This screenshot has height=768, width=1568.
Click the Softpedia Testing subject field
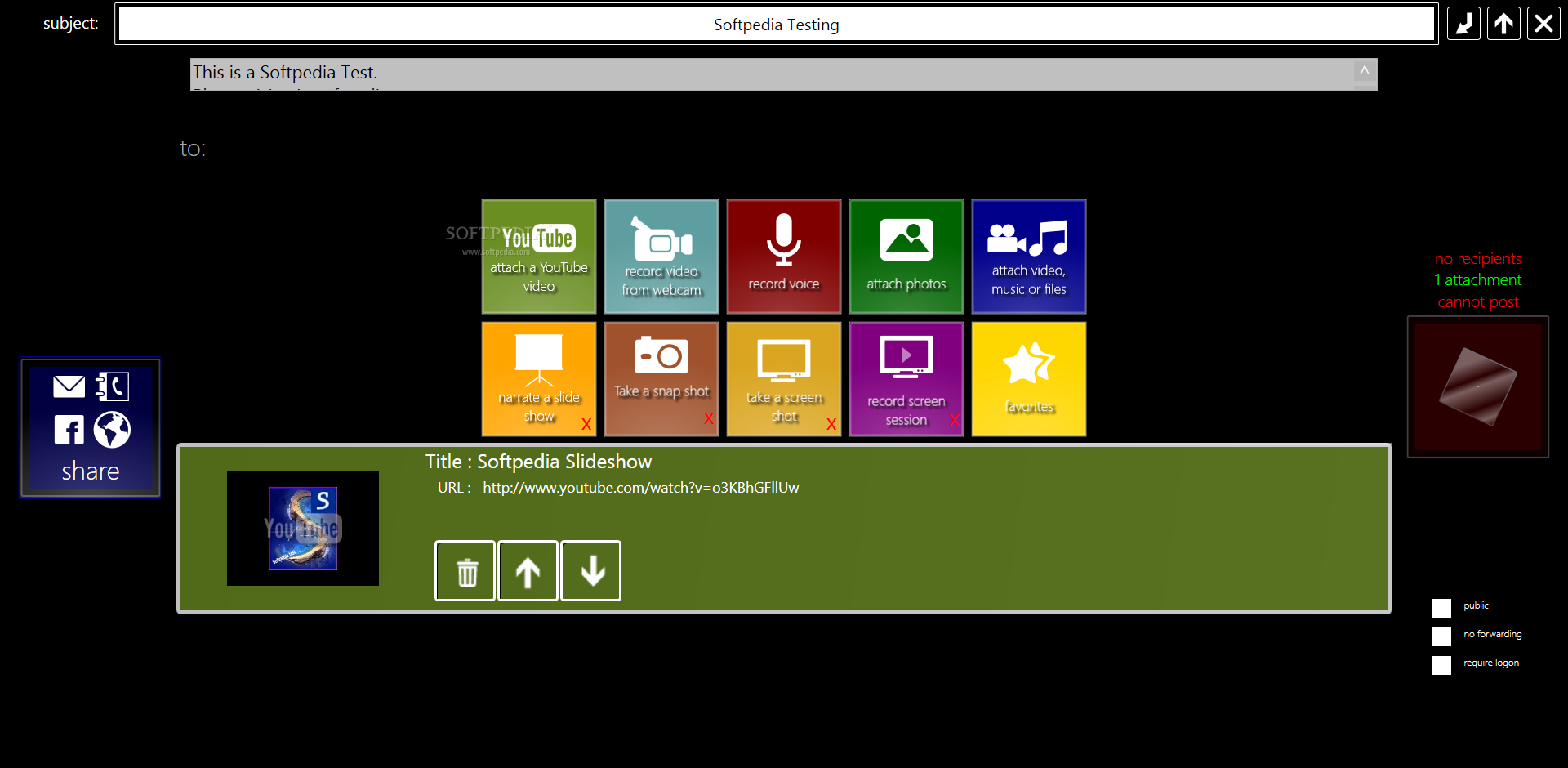pos(777,25)
